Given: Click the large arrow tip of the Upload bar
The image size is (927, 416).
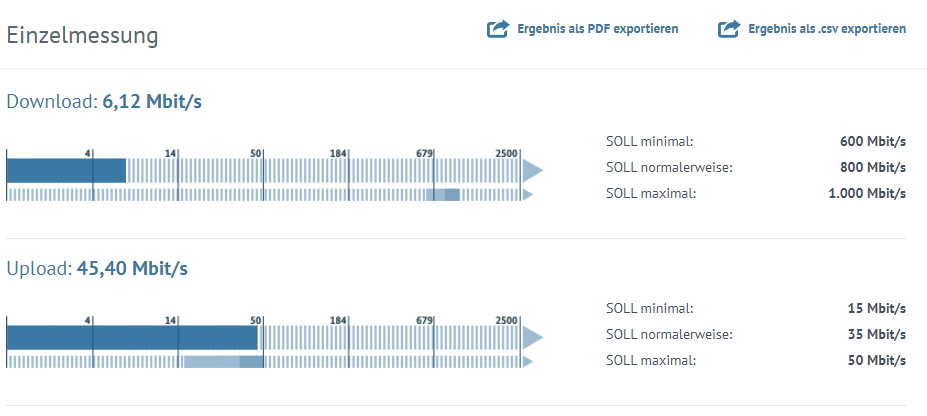Looking at the screenshot, I should click(533, 337).
